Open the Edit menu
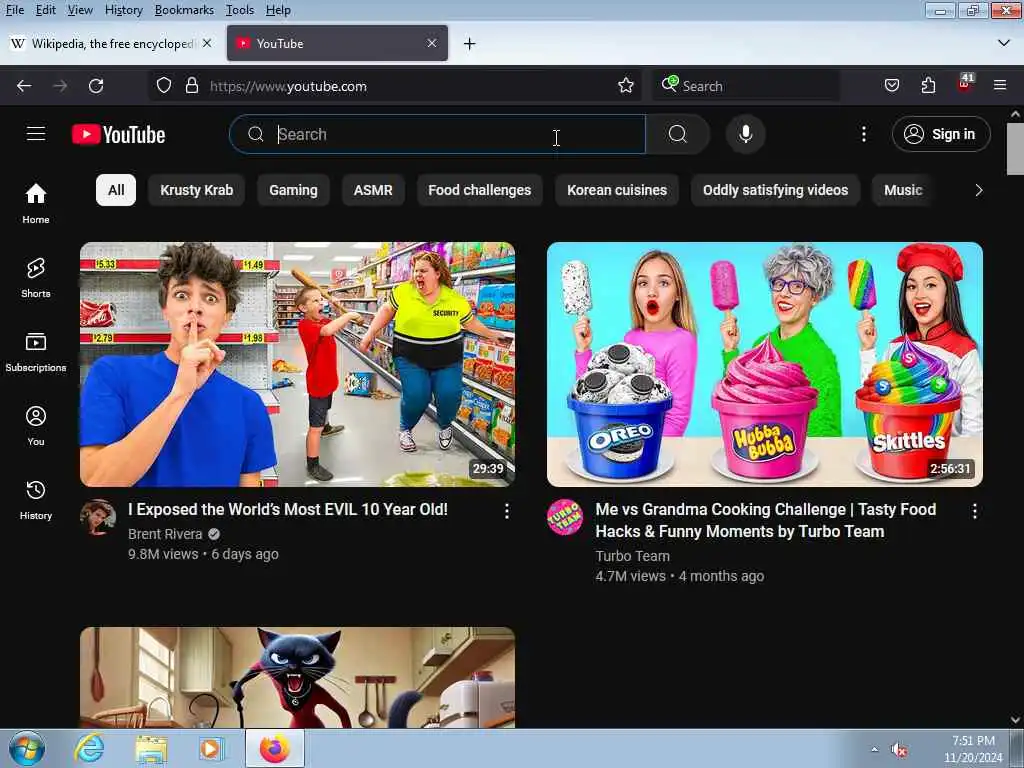 45,10
